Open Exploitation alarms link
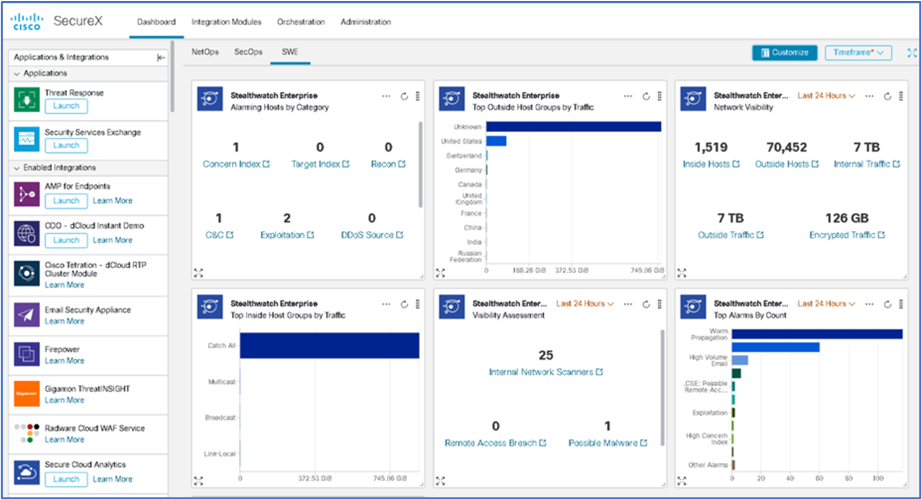 287,235
